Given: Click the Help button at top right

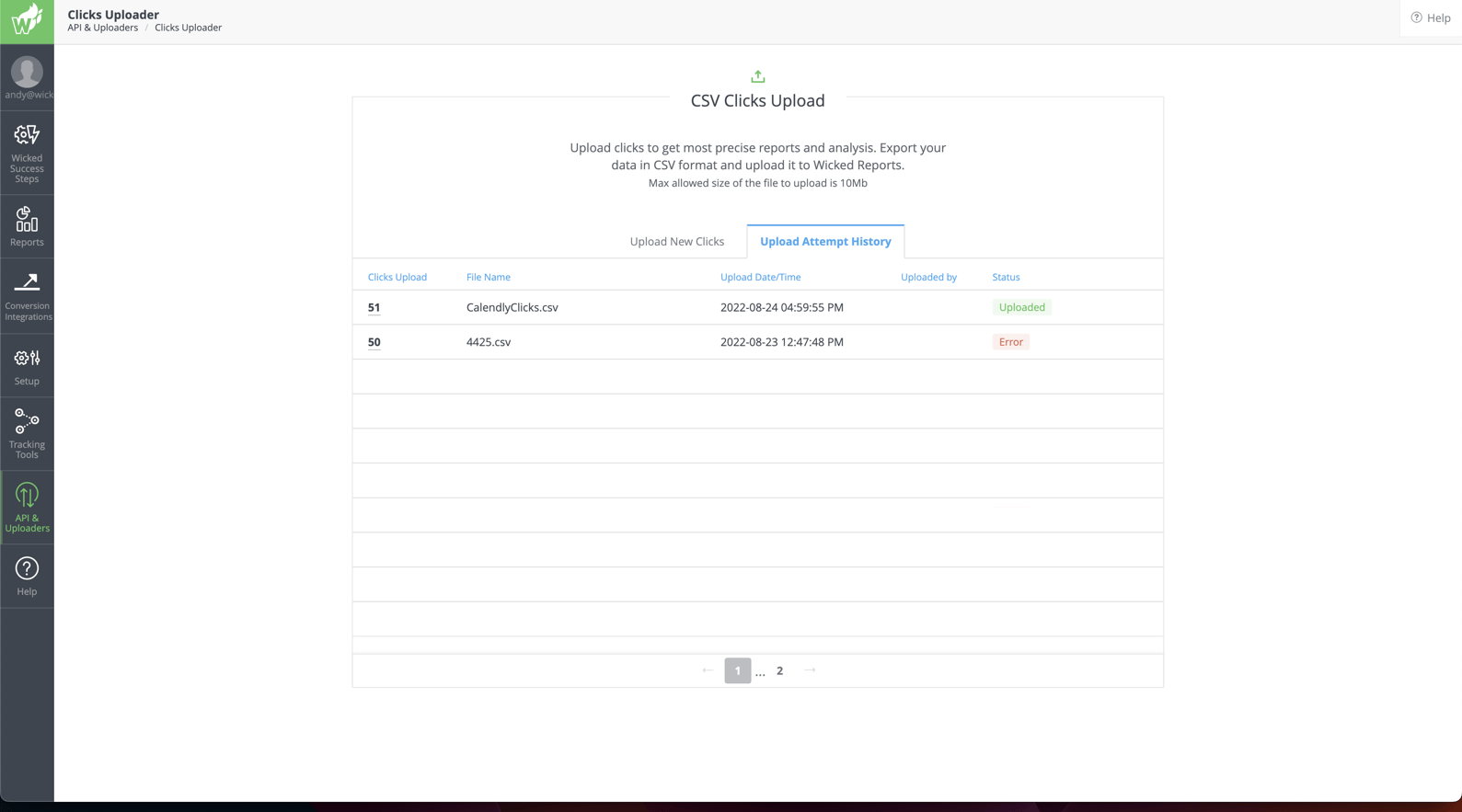Looking at the screenshot, I should (1431, 17).
